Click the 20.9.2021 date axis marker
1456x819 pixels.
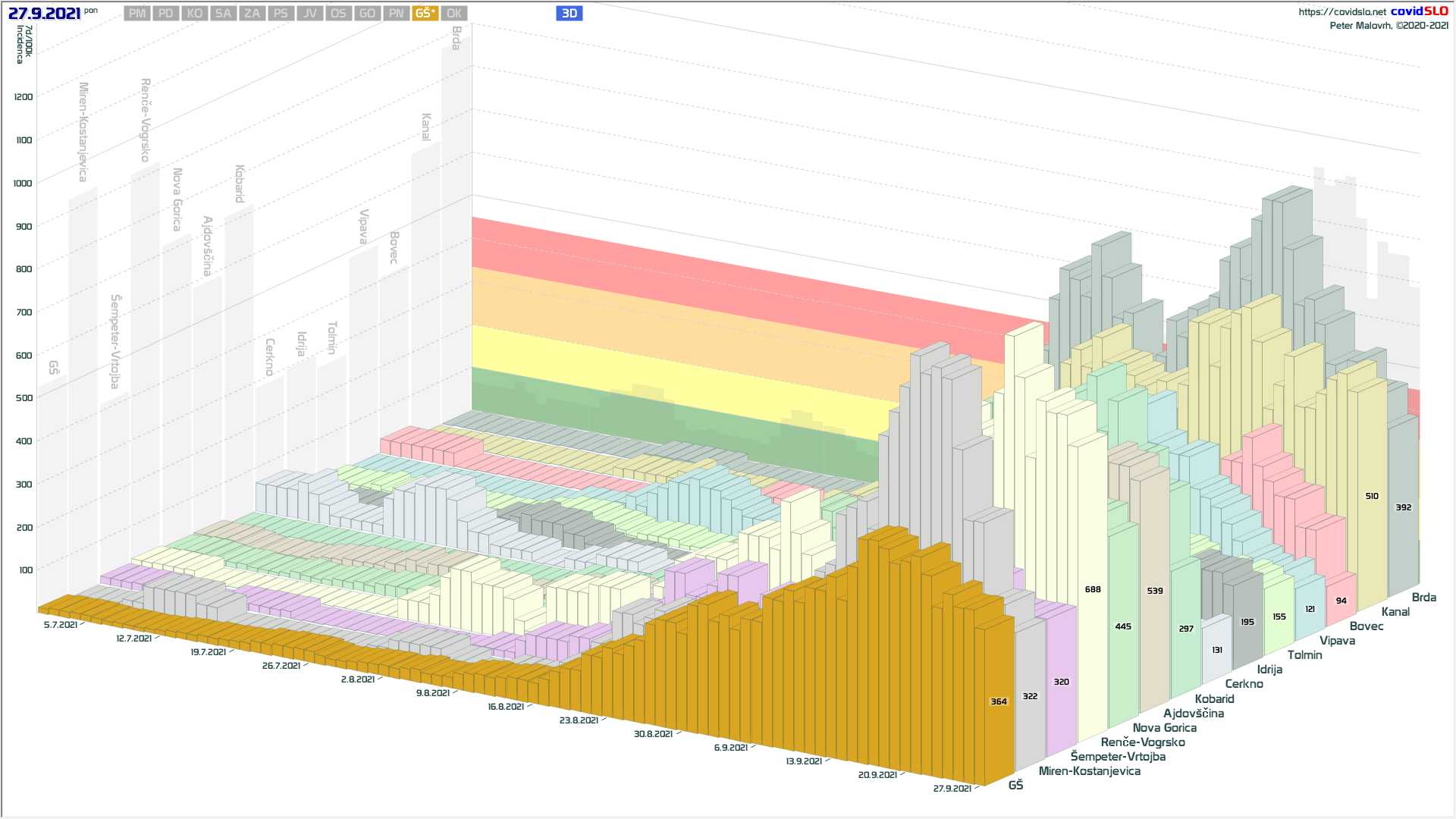877,775
